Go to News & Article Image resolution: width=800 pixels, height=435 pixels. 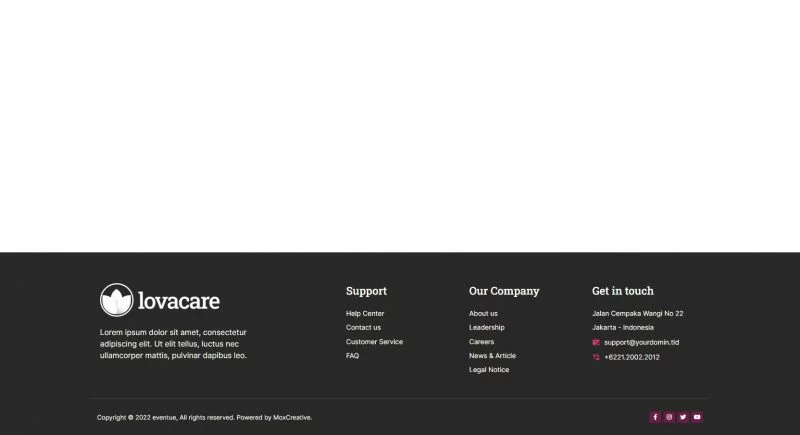[492, 356]
